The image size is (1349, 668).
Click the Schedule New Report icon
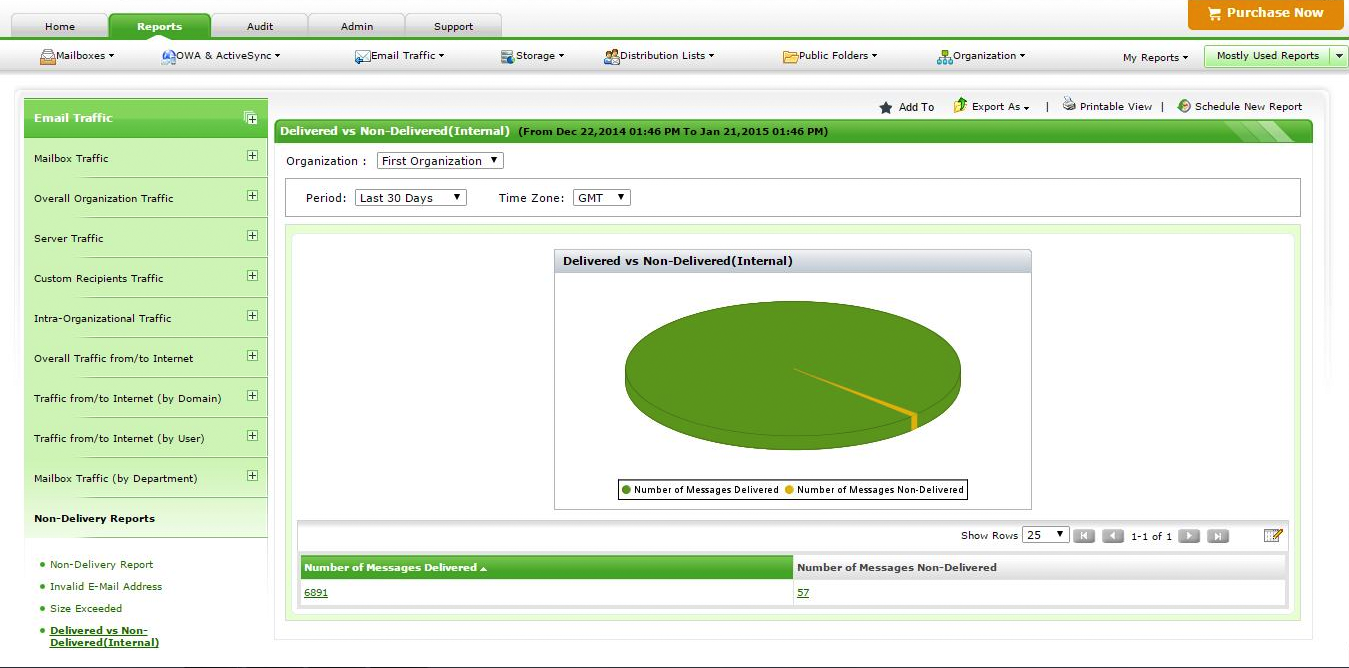[x=1184, y=106]
